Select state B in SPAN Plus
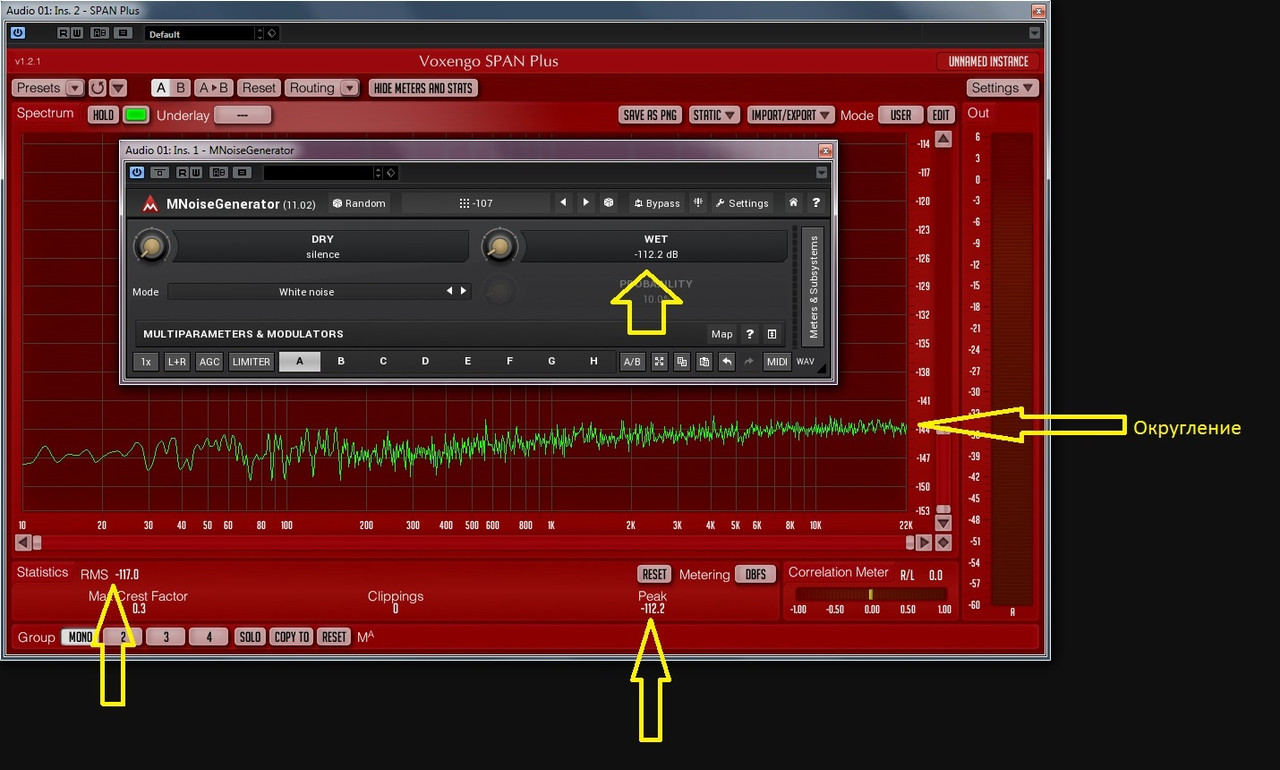The image size is (1280, 770). click(181, 88)
